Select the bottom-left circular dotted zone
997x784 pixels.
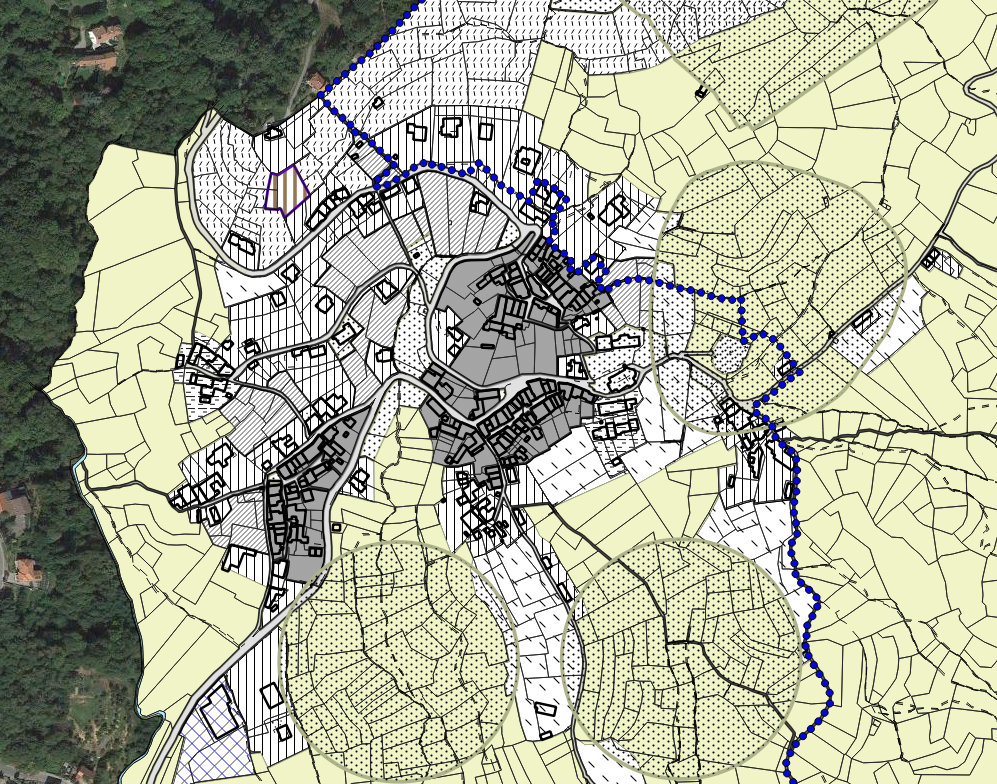(x=399, y=661)
